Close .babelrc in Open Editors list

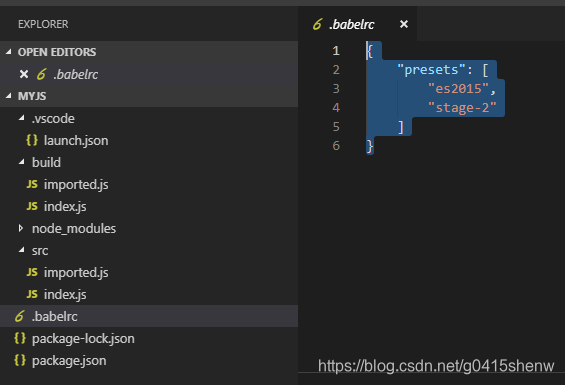pyautogui.click(x=24, y=74)
